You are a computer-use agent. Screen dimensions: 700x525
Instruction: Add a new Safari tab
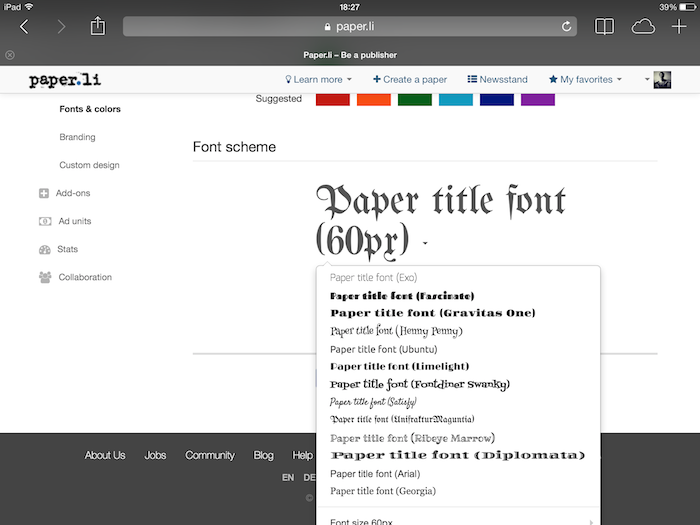pyautogui.click(x=679, y=26)
